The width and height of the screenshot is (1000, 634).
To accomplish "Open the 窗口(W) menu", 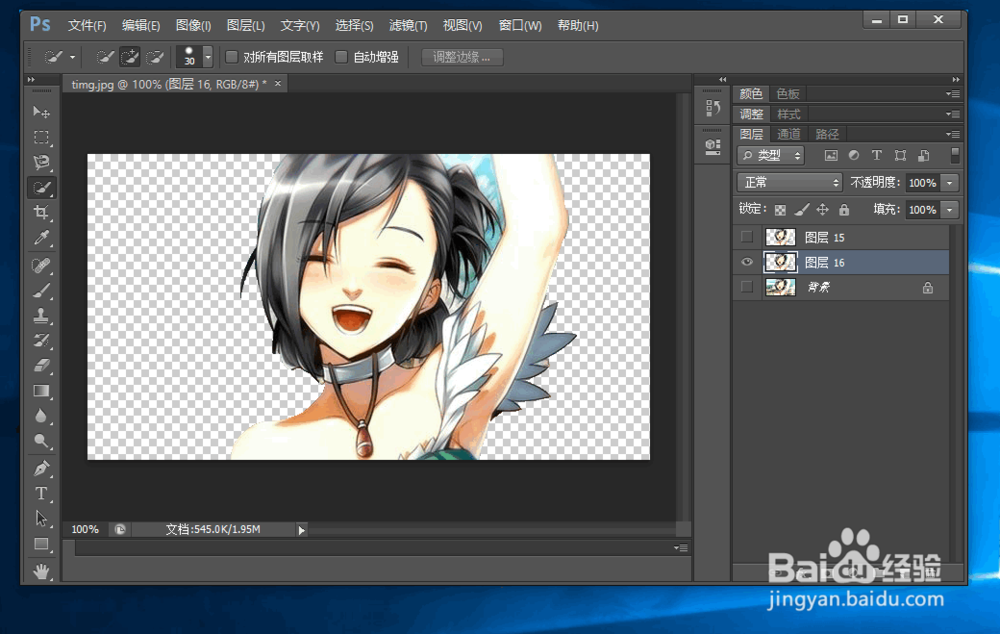I will coord(520,26).
